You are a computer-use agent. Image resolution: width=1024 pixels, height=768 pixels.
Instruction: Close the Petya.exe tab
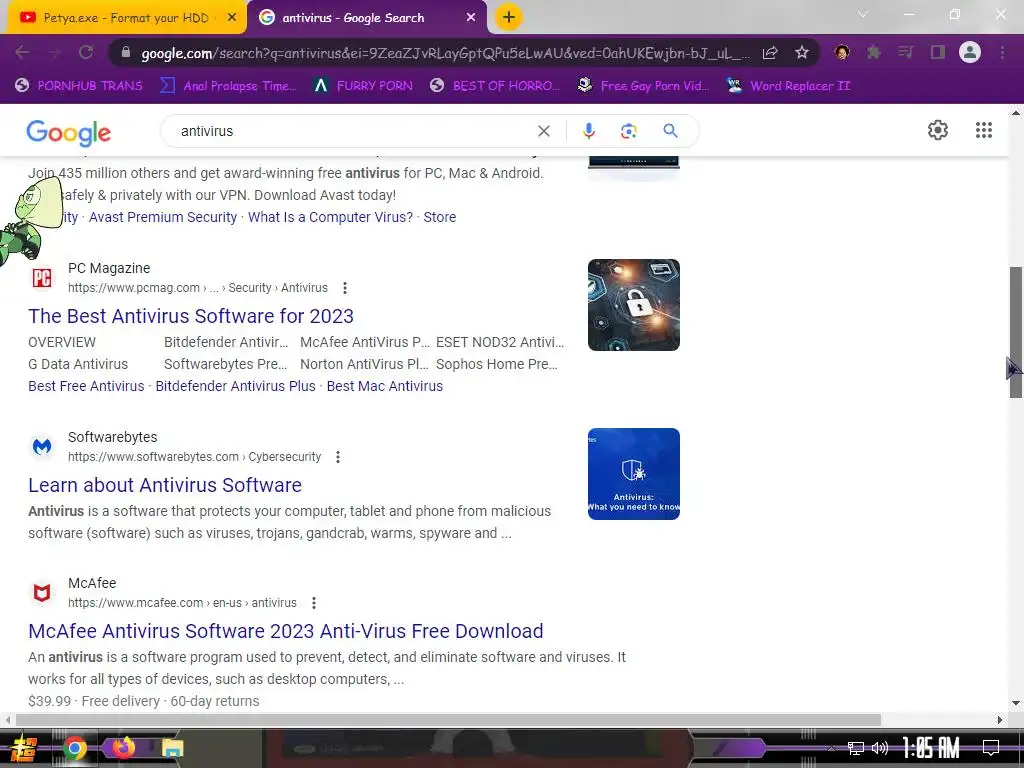coord(232,18)
